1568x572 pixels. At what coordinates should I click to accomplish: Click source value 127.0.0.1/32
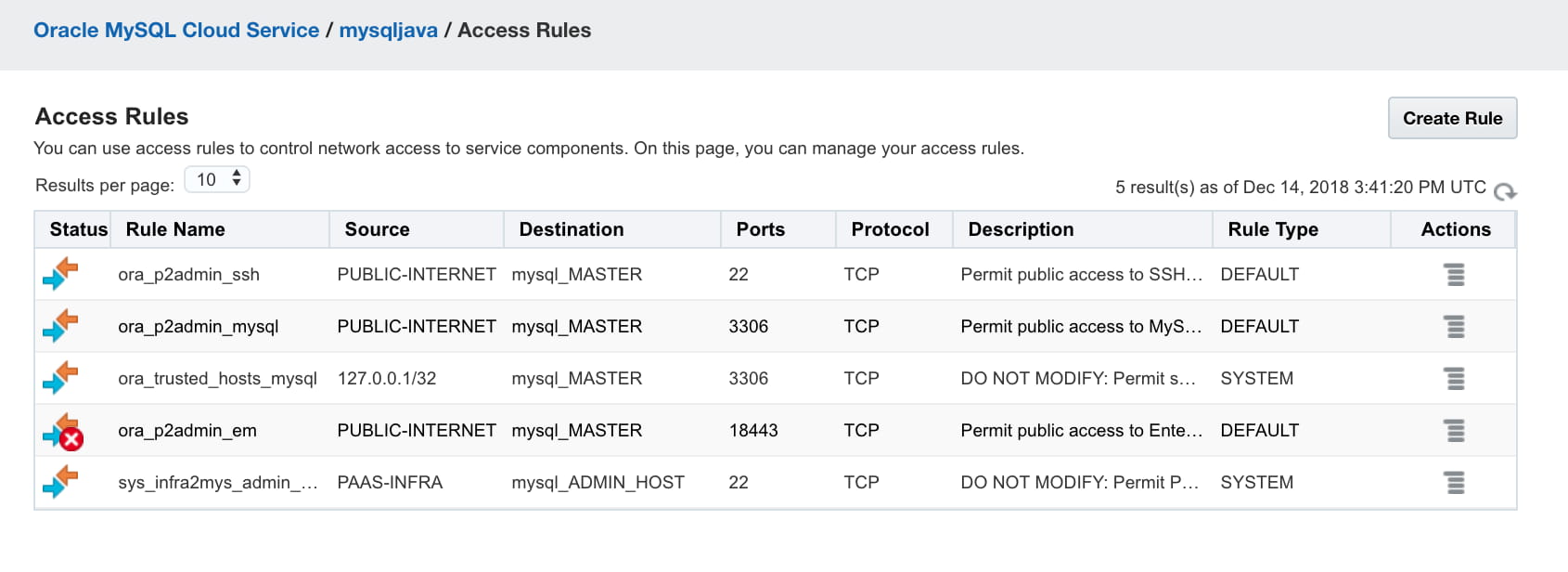387,379
